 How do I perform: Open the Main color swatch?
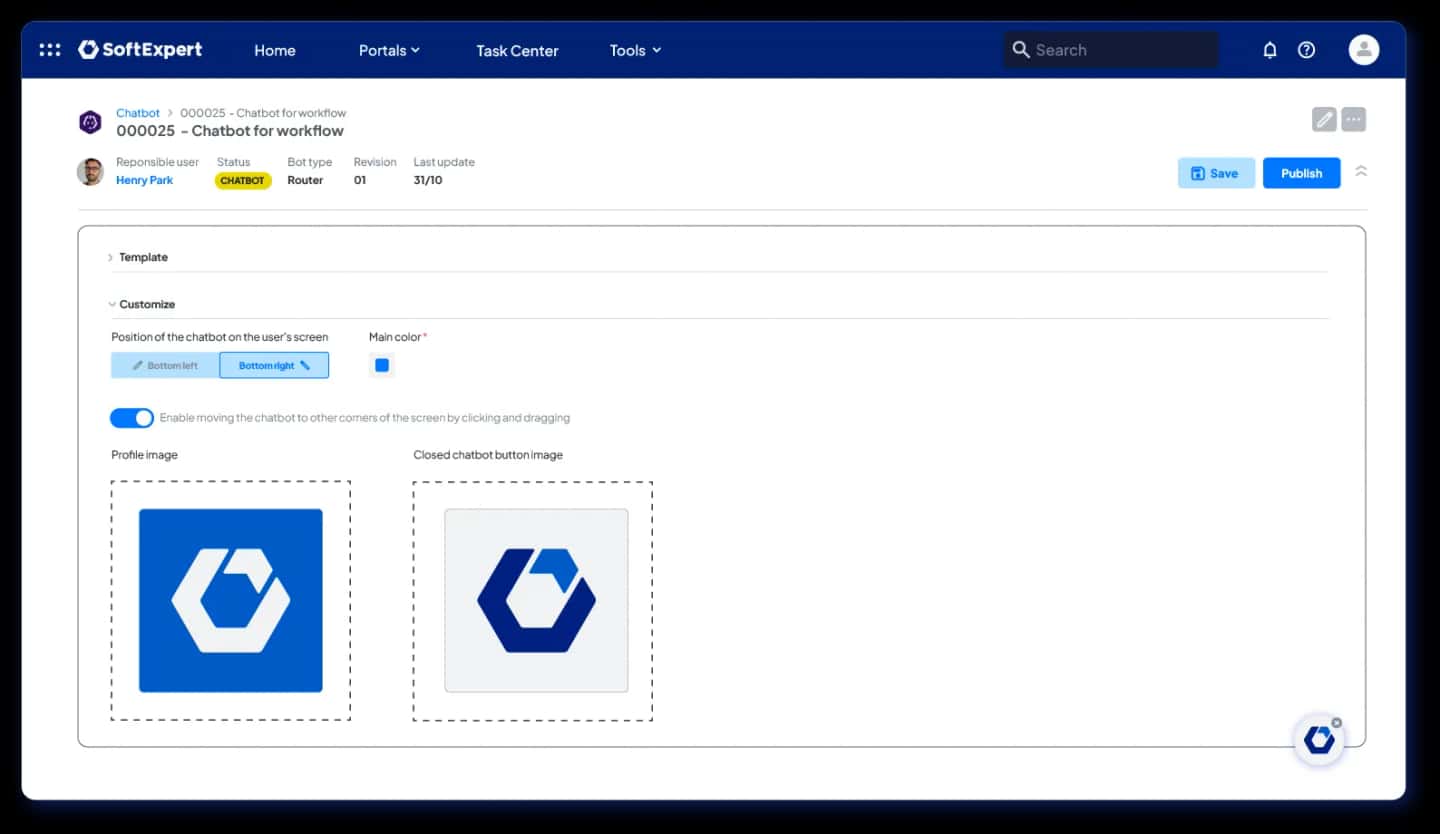point(382,365)
